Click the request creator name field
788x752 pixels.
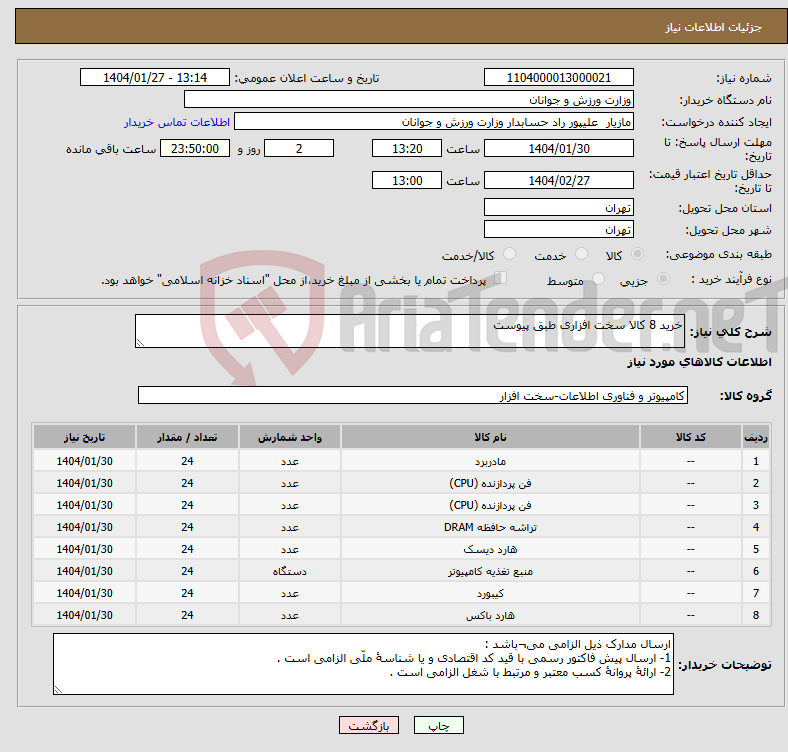pos(434,122)
